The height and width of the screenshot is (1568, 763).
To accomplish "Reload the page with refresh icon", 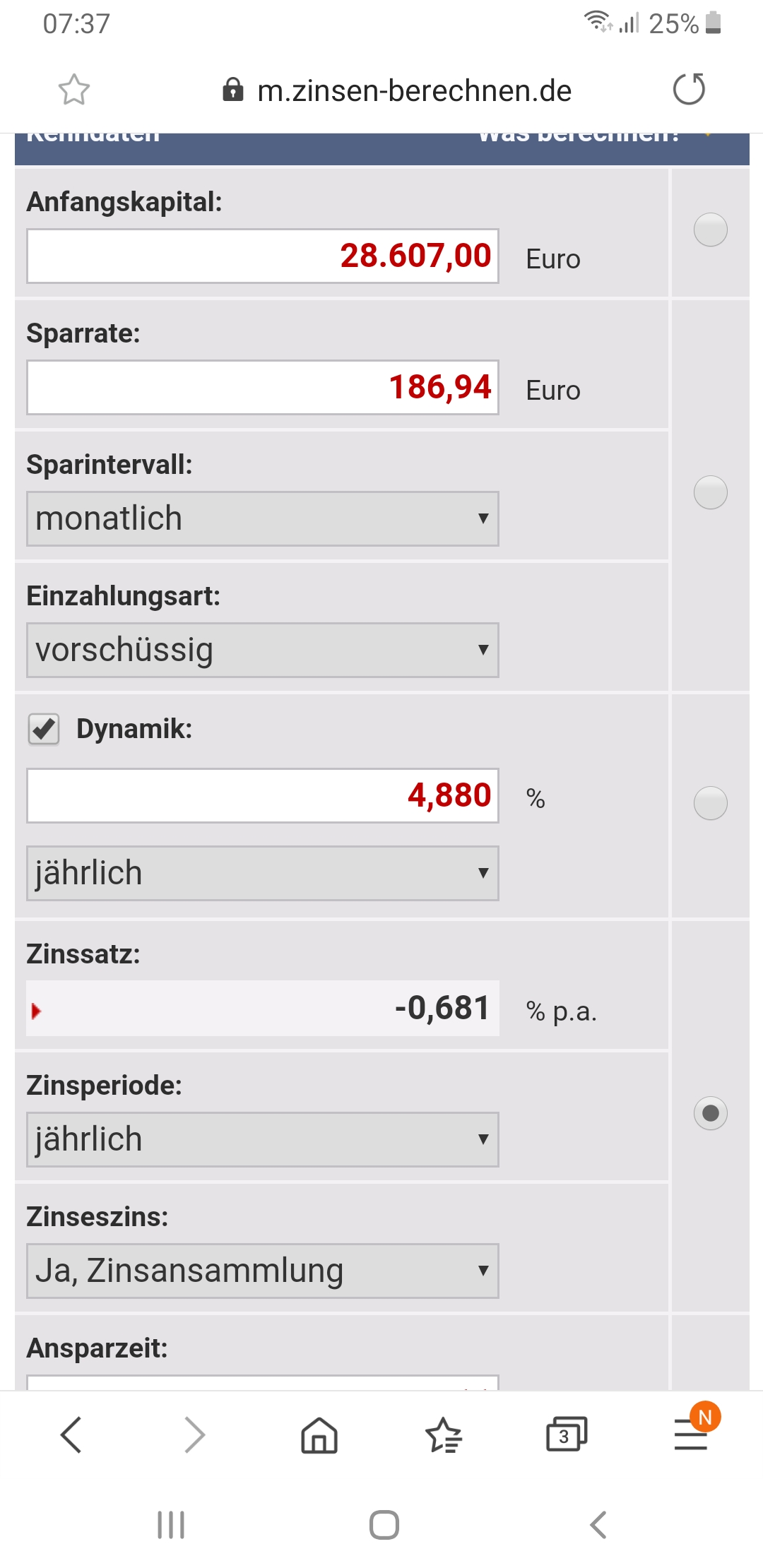I will [689, 90].
